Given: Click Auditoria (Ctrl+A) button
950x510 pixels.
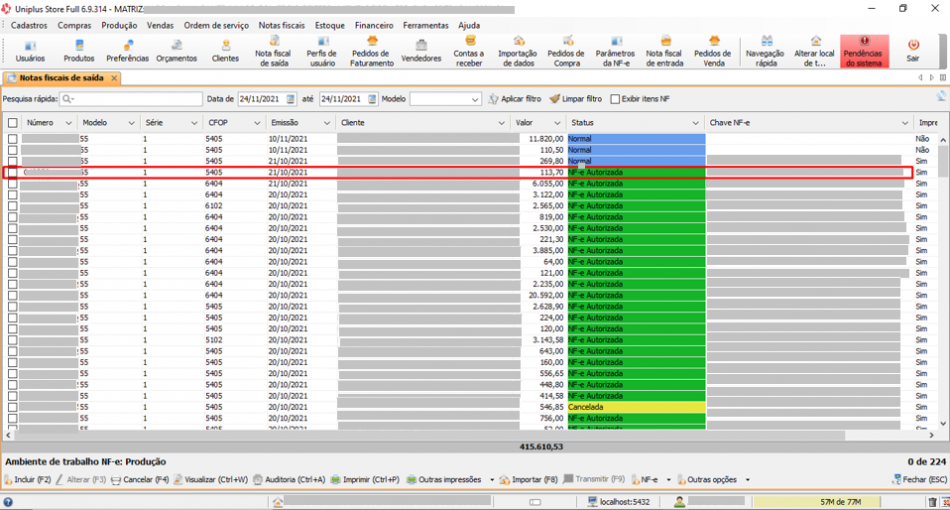Looking at the screenshot, I should coord(290,480).
